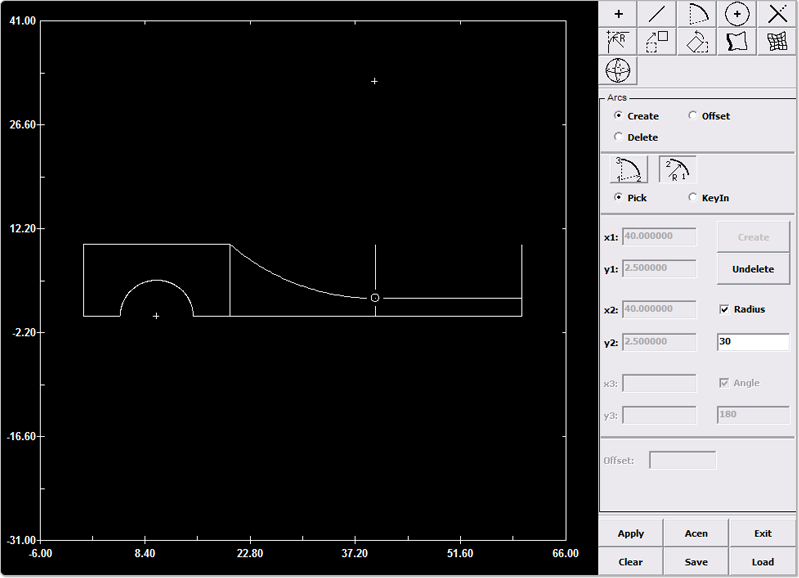Choose the three-point arc method icon

(629, 170)
